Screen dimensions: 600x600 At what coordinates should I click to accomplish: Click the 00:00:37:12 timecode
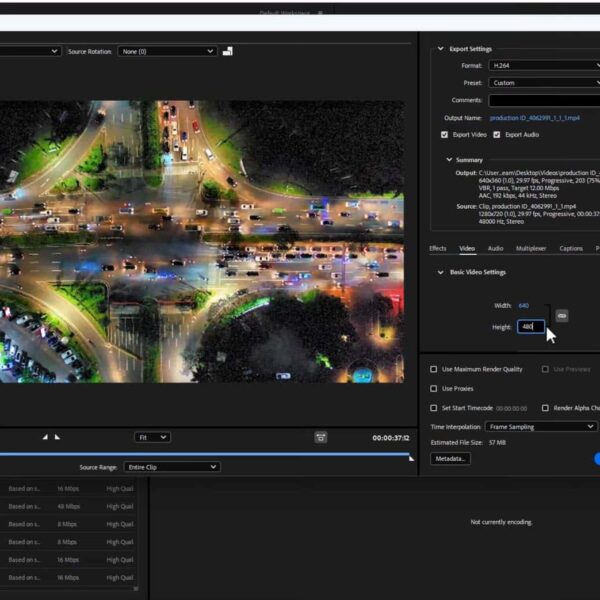pyautogui.click(x=391, y=438)
